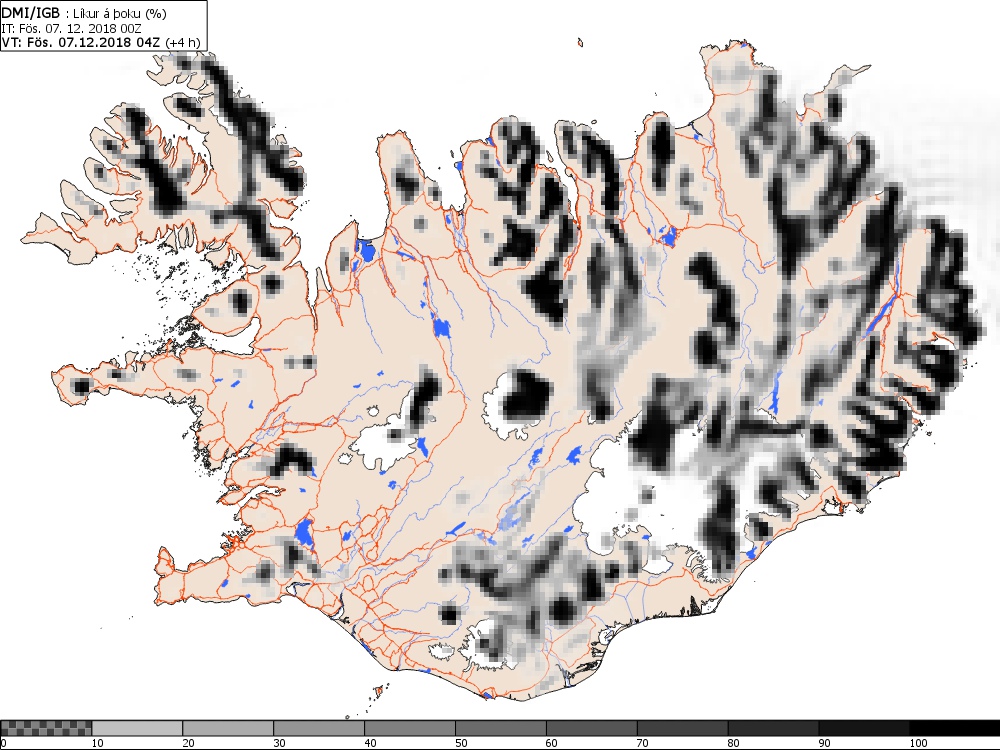Select the 80–90 near-black legend swatch
This screenshot has height=750, width=1000.
coord(773,728)
